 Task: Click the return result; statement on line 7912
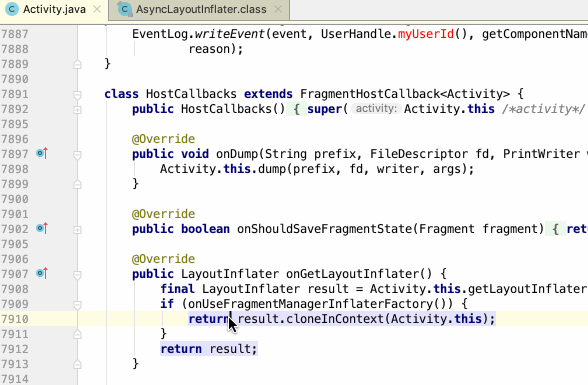(x=209, y=349)
